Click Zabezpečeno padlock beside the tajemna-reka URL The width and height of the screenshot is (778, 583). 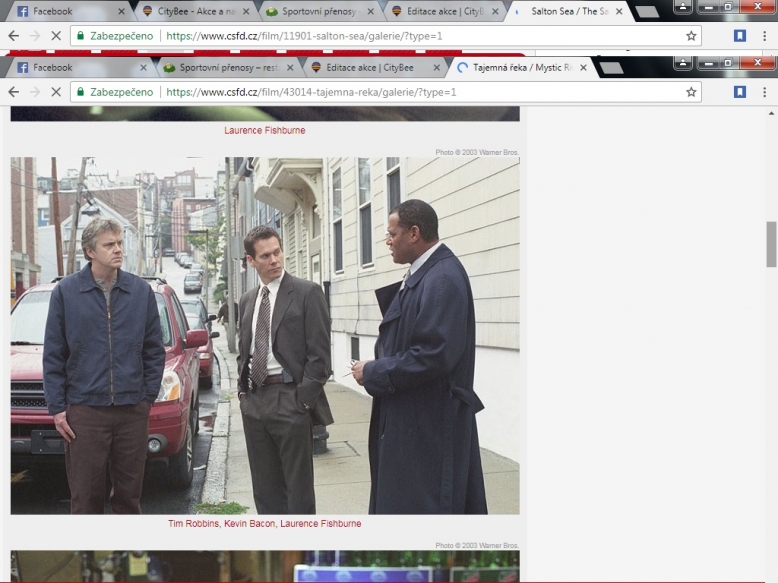pyautogui.click(x=79, y=92)
